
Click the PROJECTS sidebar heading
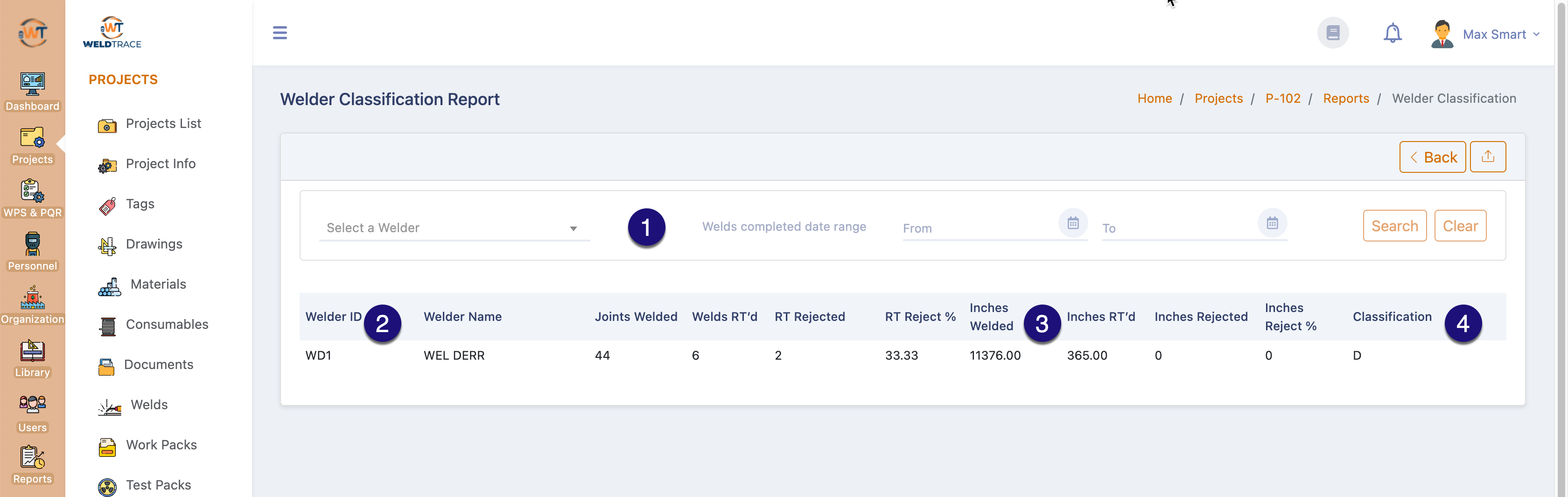pos(123,80)
